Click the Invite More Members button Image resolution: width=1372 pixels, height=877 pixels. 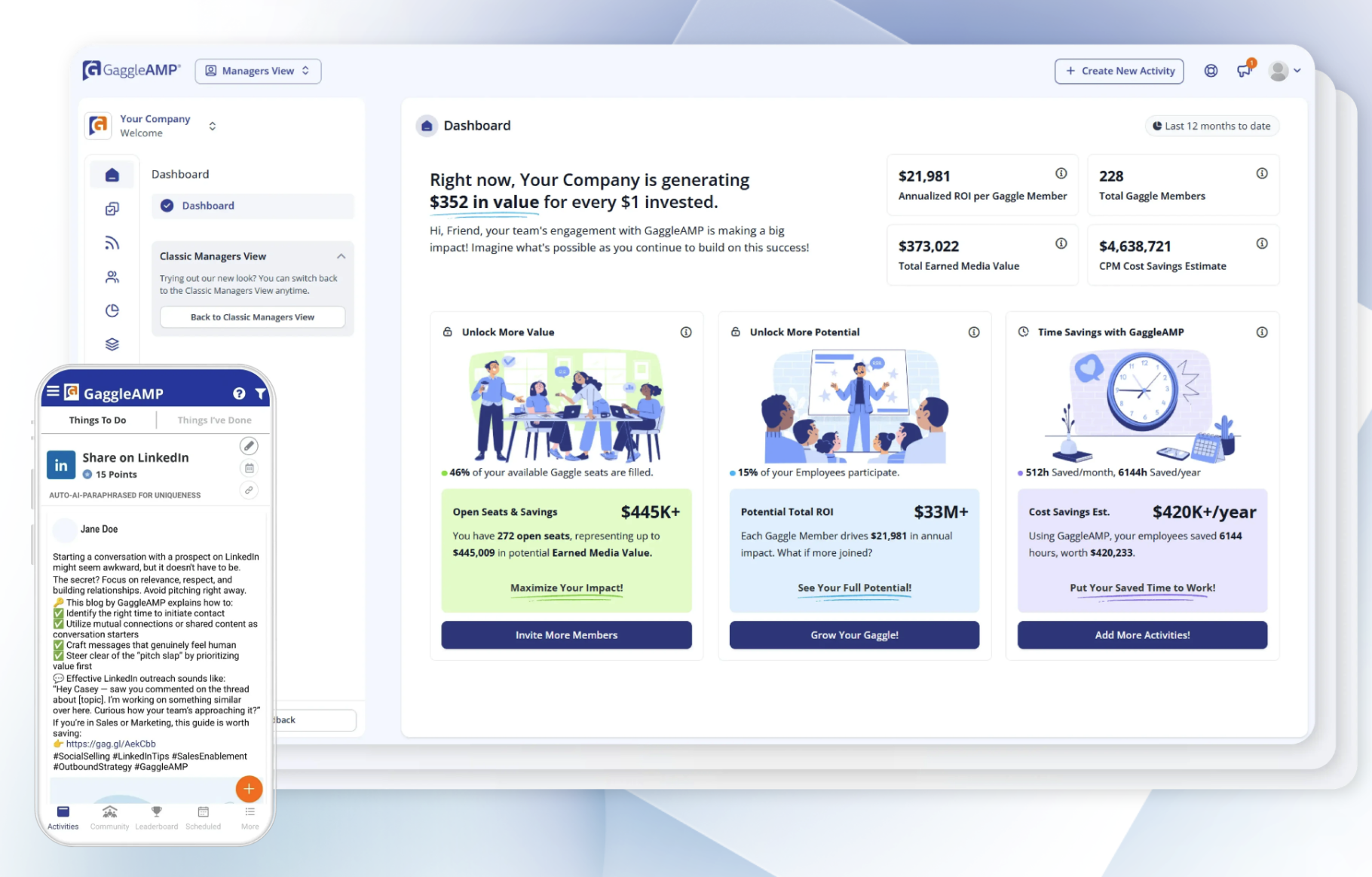point(566,634)
